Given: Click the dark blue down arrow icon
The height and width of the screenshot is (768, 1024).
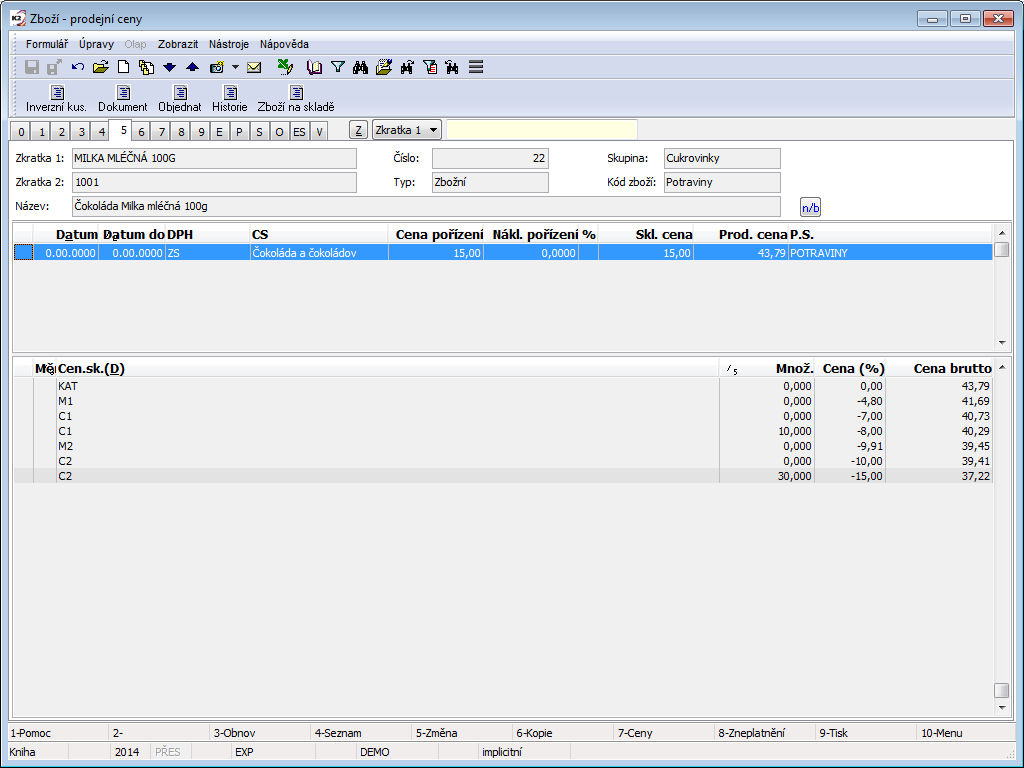Looking at the screenshot, I should (169, 67).
